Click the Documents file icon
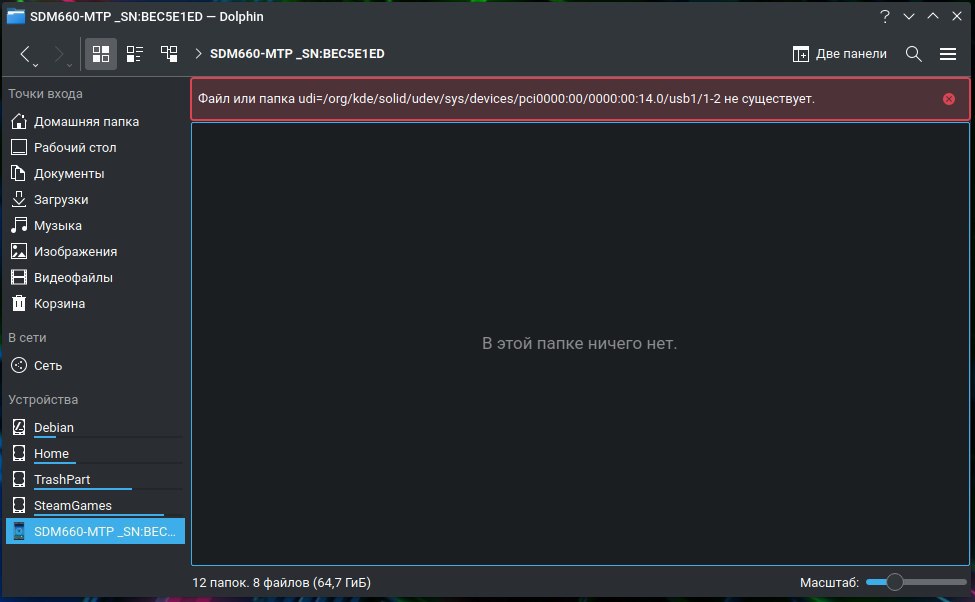975x602 pixels. coord(19,174)
